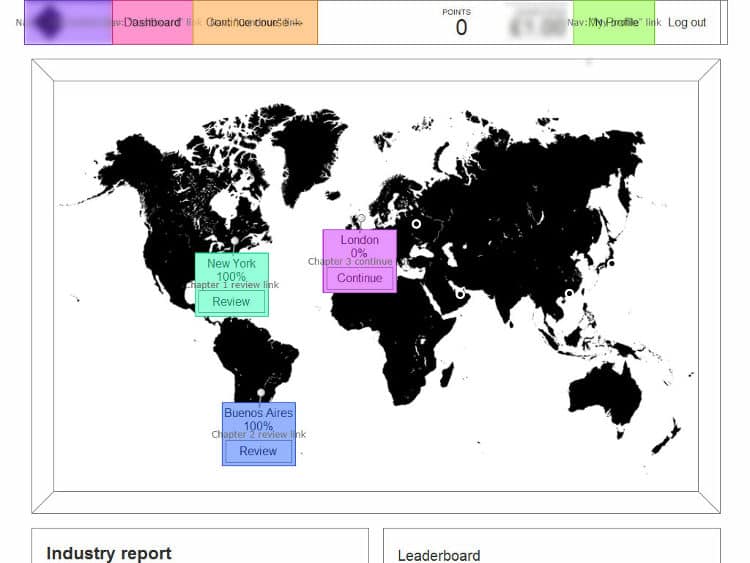
Task: Open the Continue course nav link
Action: pos(255,22)
